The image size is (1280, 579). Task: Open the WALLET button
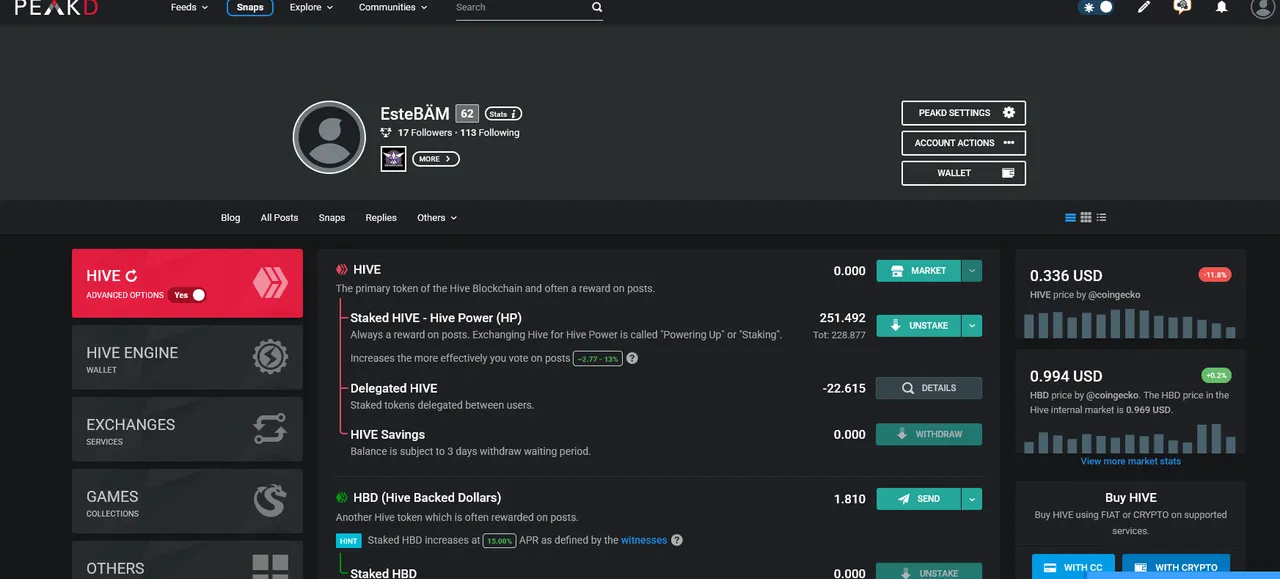(964, 173)
